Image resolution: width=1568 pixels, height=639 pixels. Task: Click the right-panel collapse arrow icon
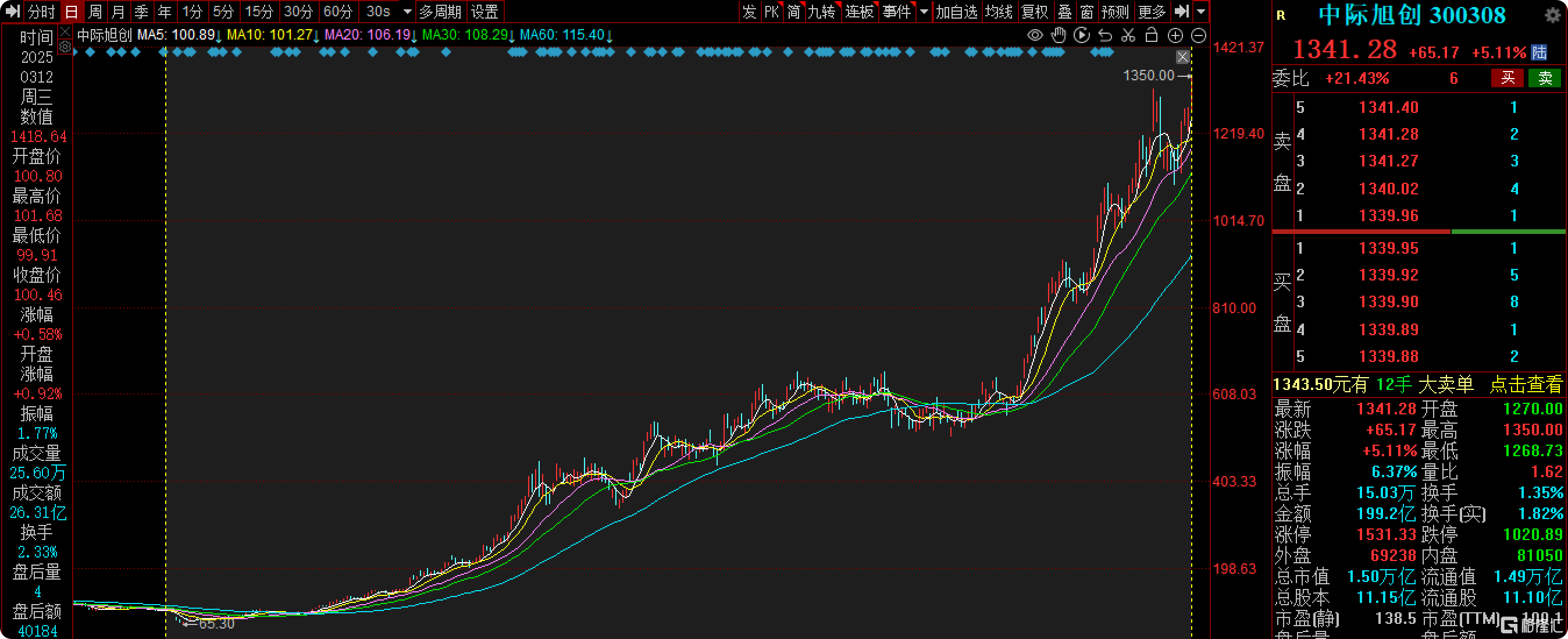(x=1181, y=12)
